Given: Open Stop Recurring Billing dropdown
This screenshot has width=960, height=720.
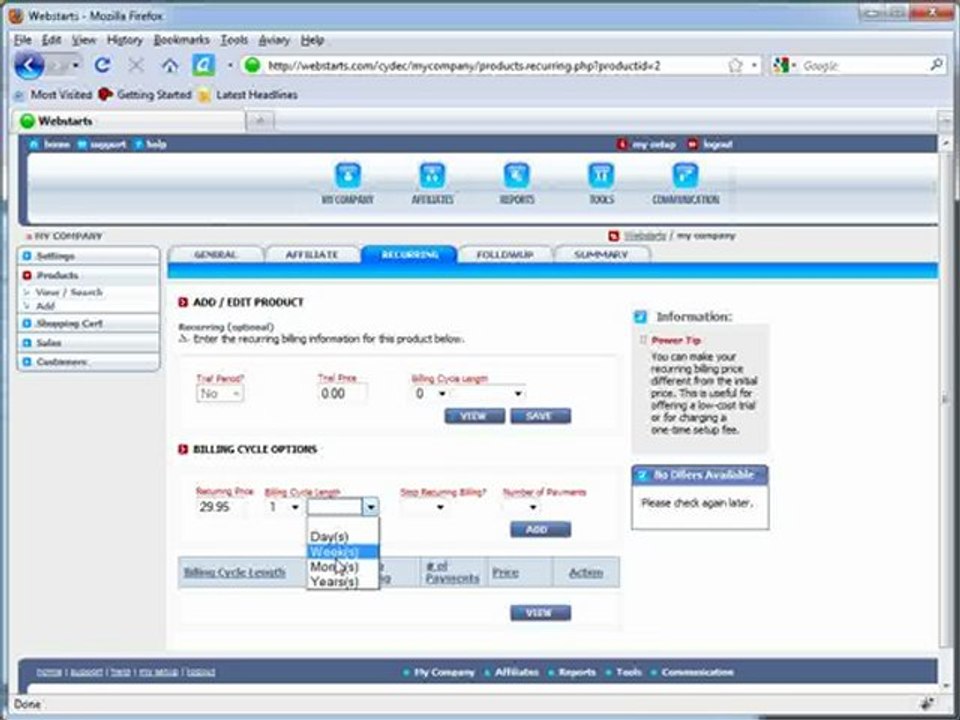Looking at the screenshot, I should coord(423,507).
